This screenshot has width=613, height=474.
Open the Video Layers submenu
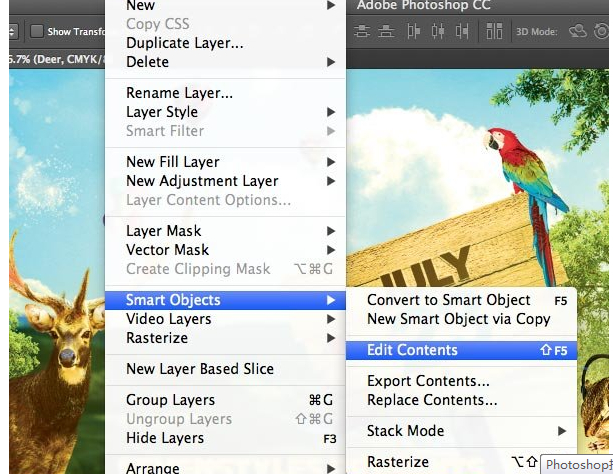tap(225, 319)
